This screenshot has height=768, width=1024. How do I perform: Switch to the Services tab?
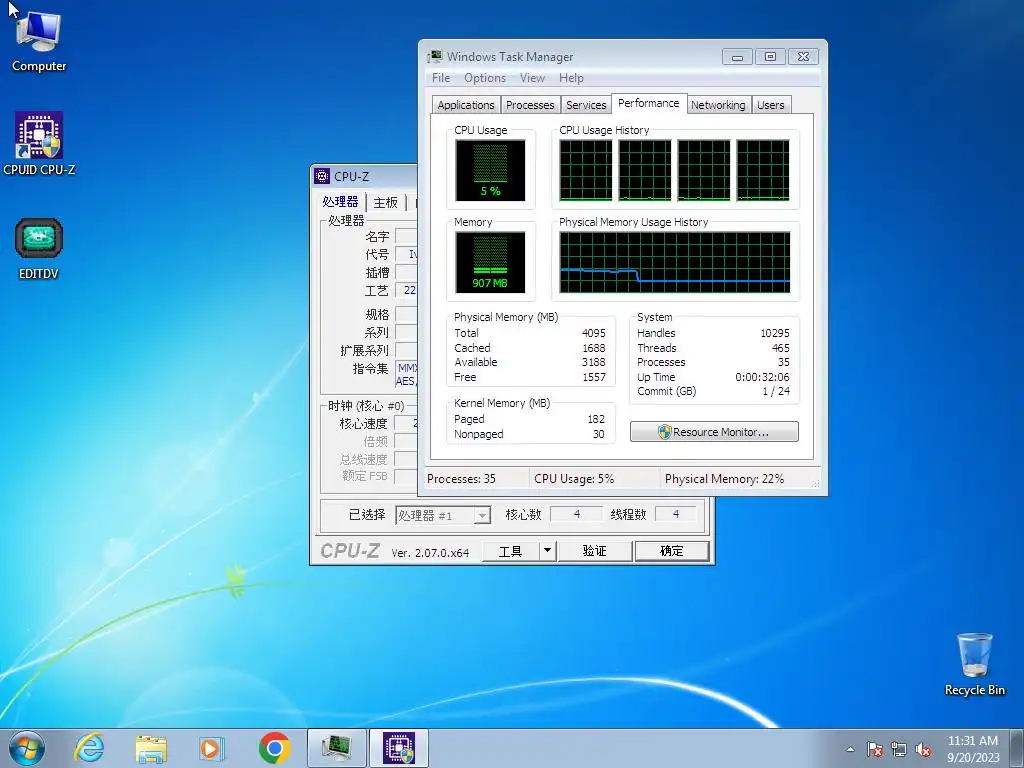click(586, 105)
